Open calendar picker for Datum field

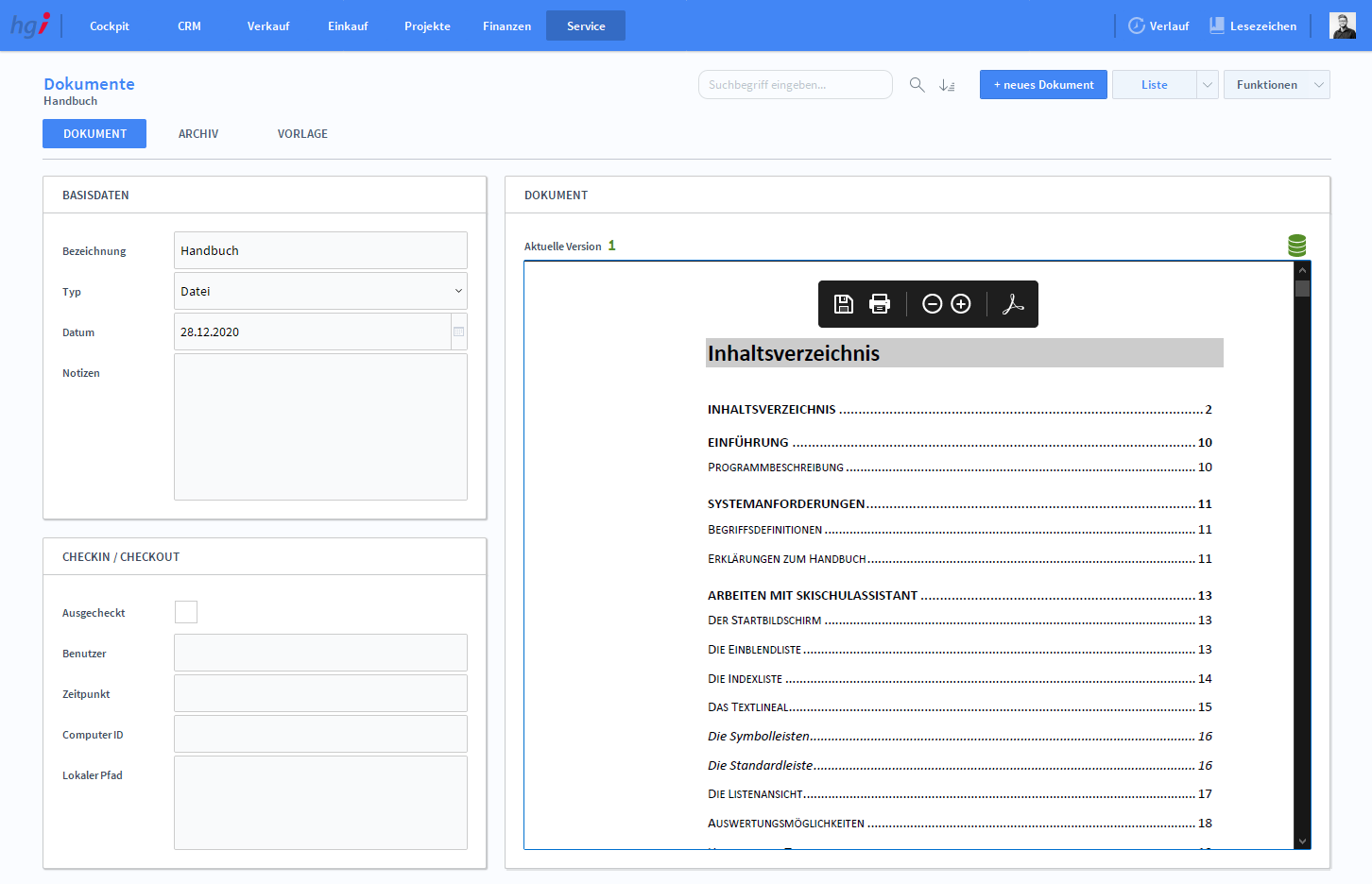(458, 331)
